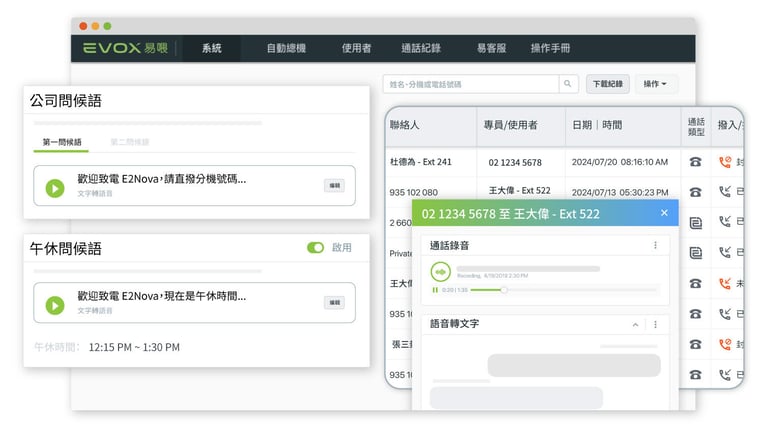Click phone call-type icon in 935 102 080 row
763x429 pixels.
pos(695,192)
